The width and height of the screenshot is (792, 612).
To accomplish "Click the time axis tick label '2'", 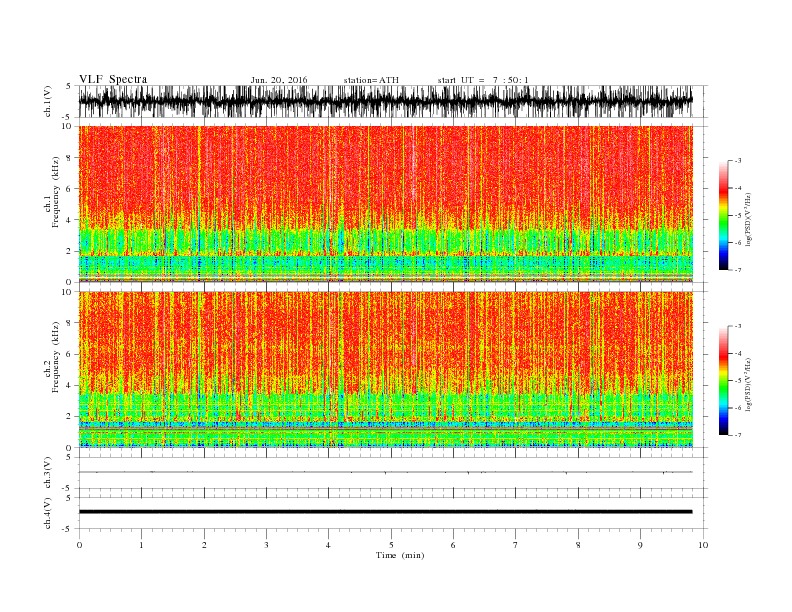I will (x=204, y=545).
